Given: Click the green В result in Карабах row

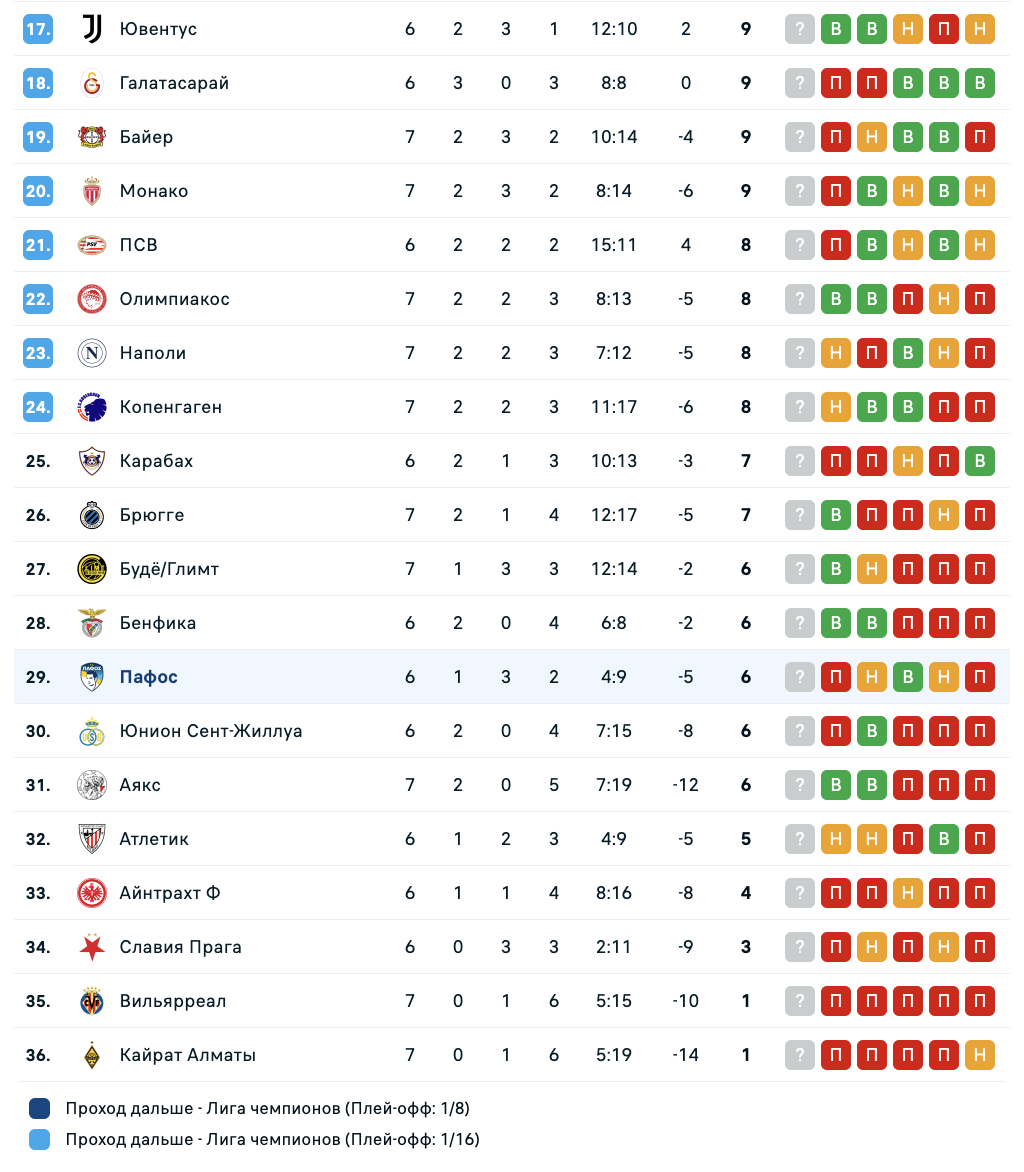Looking at the screenshot, I should click(980, 461).
